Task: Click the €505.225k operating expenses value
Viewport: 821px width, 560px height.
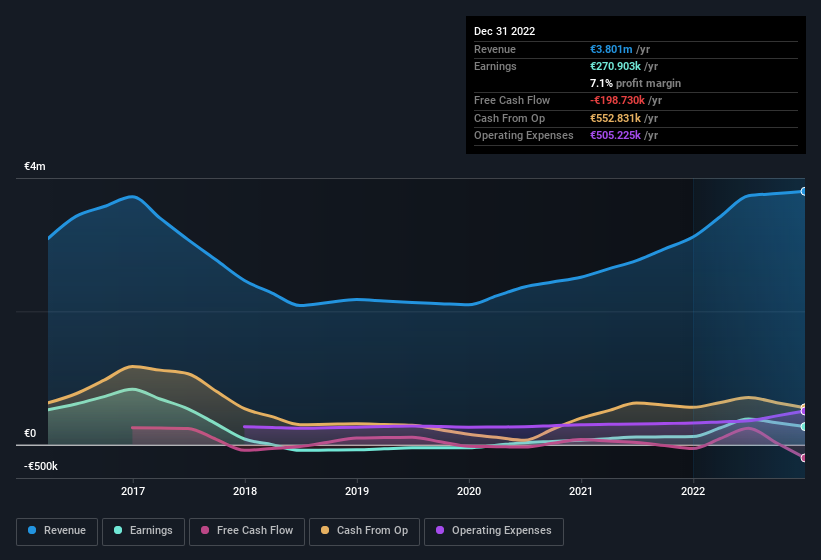Action: coord(615,135)
